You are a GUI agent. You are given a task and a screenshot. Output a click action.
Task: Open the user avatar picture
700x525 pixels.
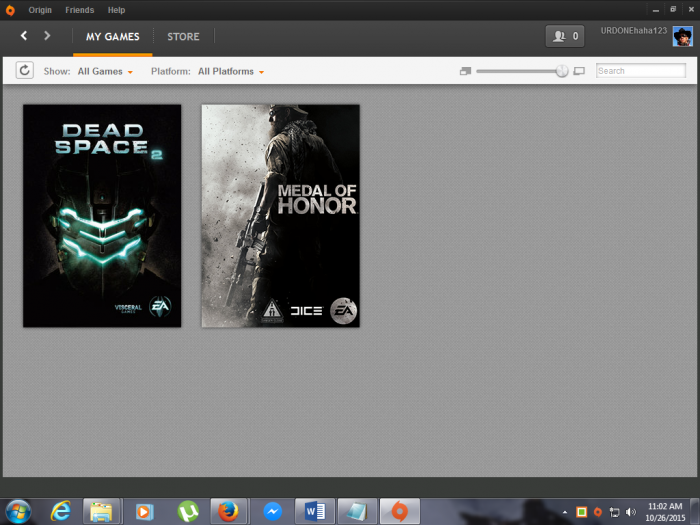click(x=683, y=36)
